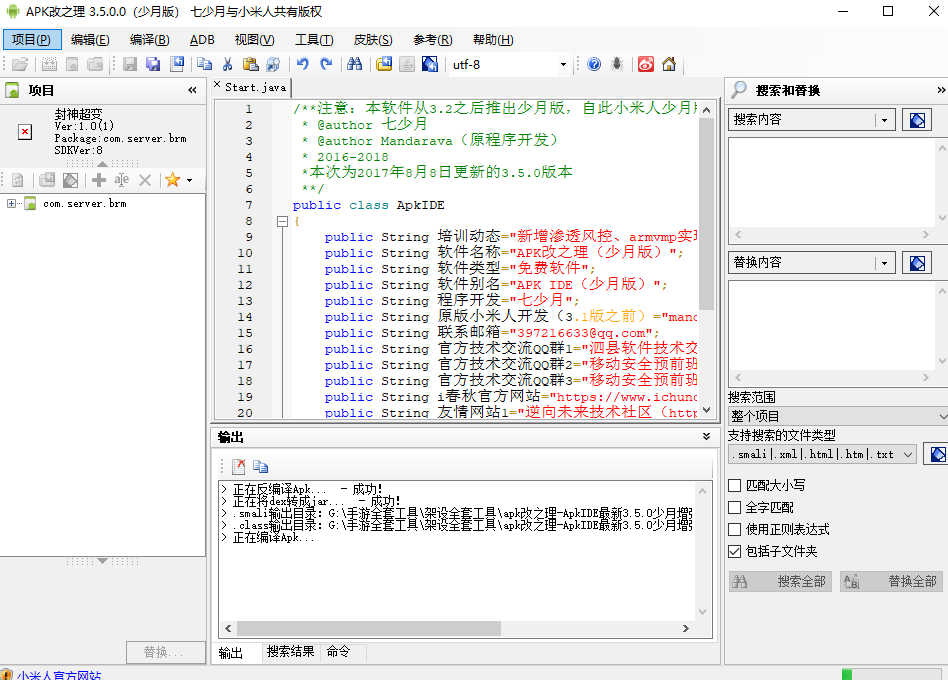The width and height of the screenshot is (948, 680).
Task: Click the green progress bar in status bar
Action: 846,675
